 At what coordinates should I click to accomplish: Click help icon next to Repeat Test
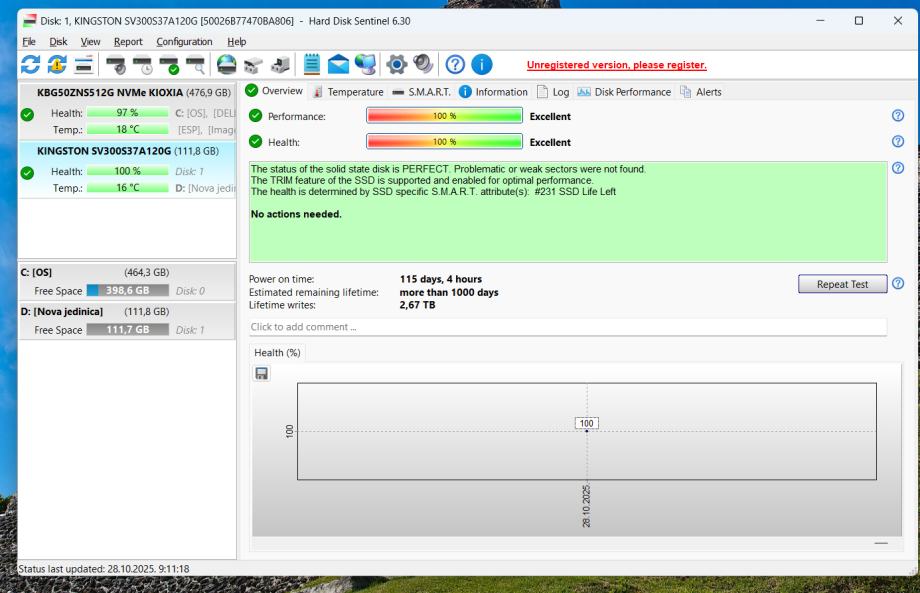(897, 284)
